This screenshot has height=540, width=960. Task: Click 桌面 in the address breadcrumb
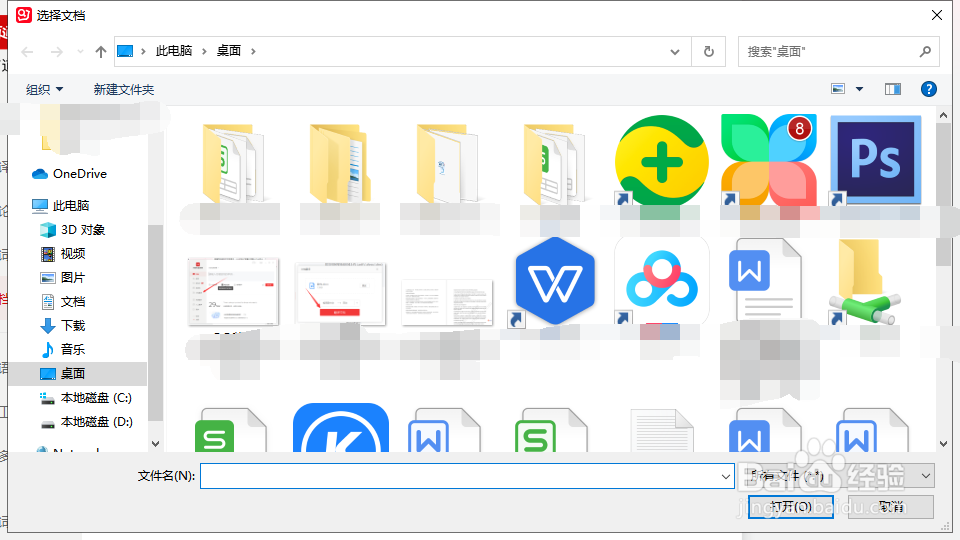pyautogui.click(x=228, y=51)
